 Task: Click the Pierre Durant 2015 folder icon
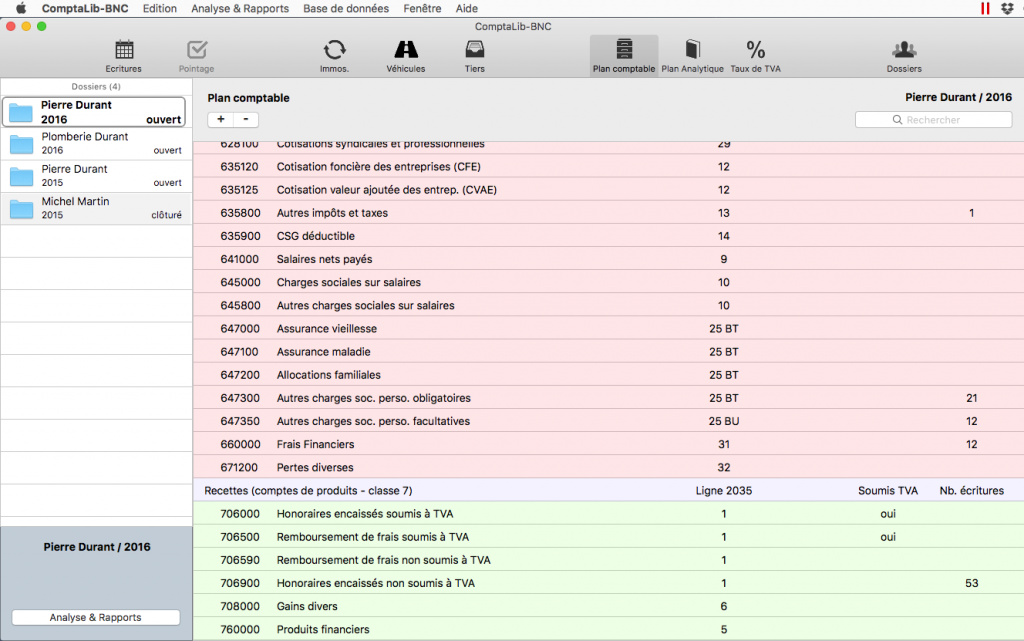pyautogui.click(x=22, y=176)
